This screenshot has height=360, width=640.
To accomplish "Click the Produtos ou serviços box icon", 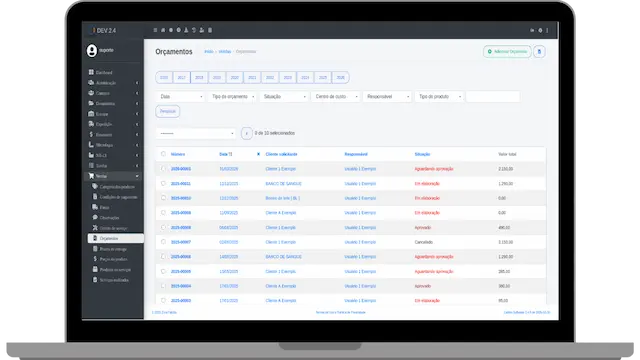I will (95, 269).
